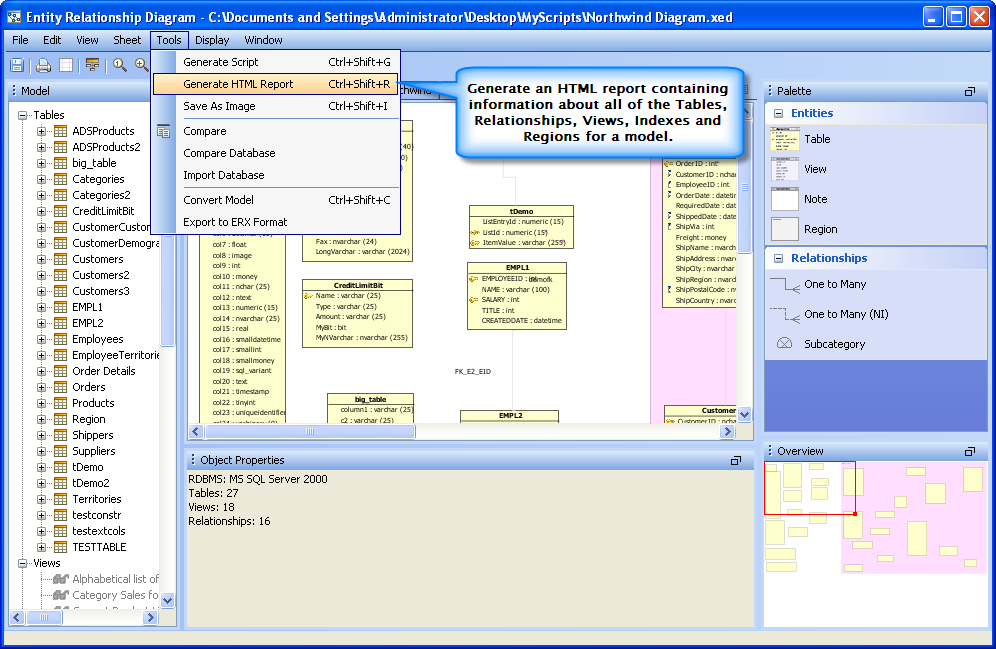Open the Edit menu
This screenshot has height=649, width=996.
[52, 40]
